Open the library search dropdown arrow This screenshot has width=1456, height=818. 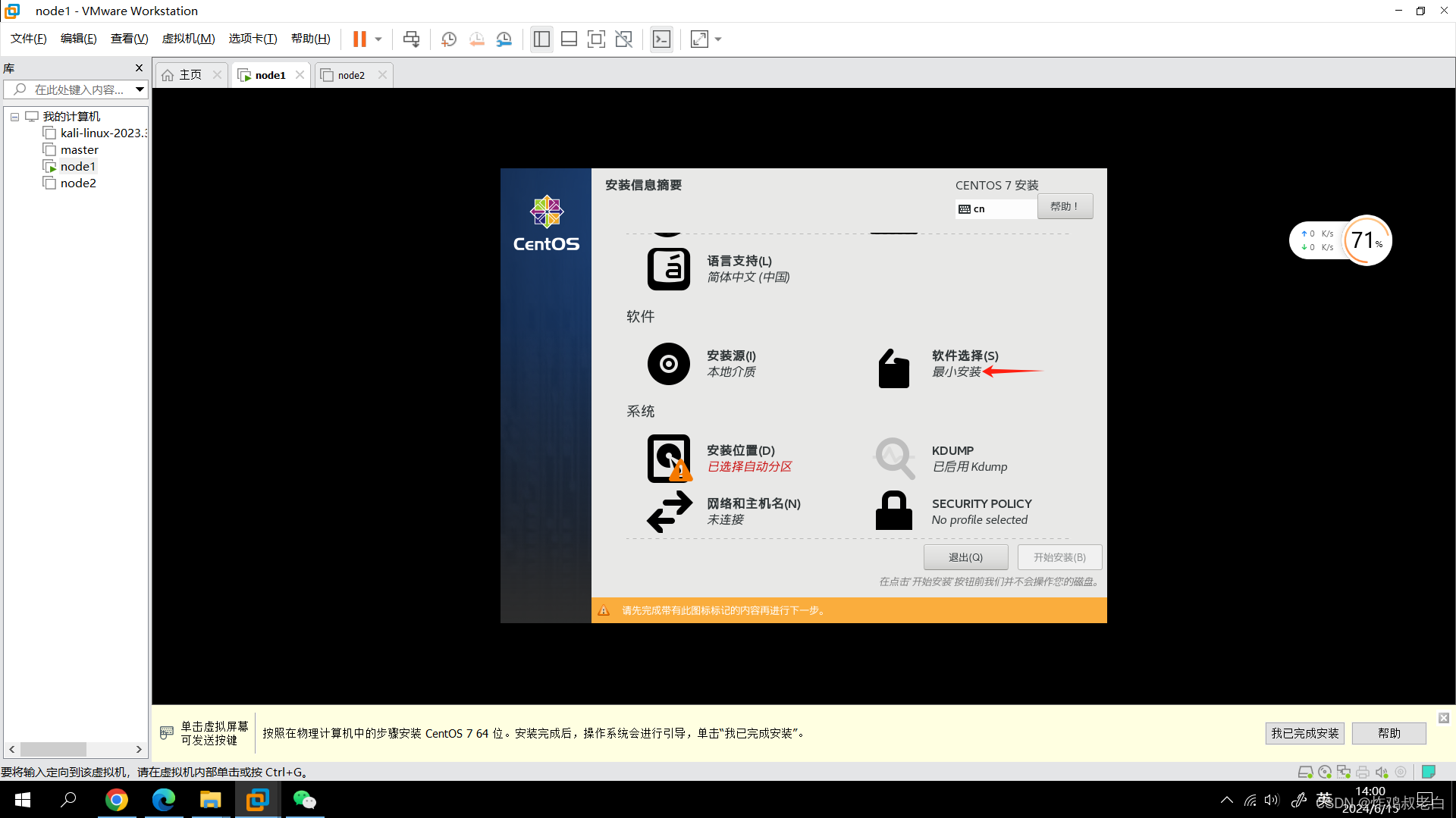(140, 89)
